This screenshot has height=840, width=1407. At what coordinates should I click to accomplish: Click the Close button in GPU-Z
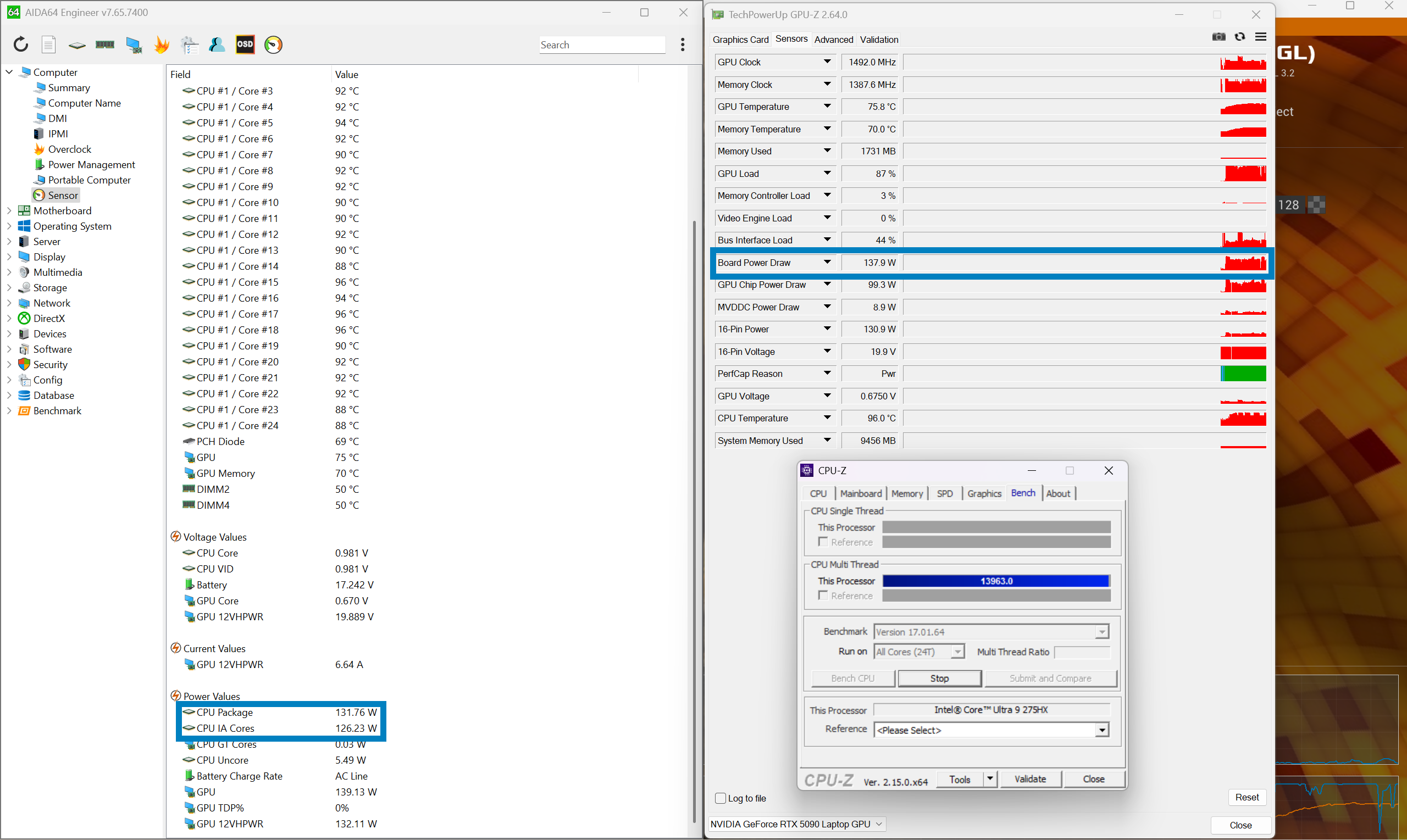[1240, 825]
